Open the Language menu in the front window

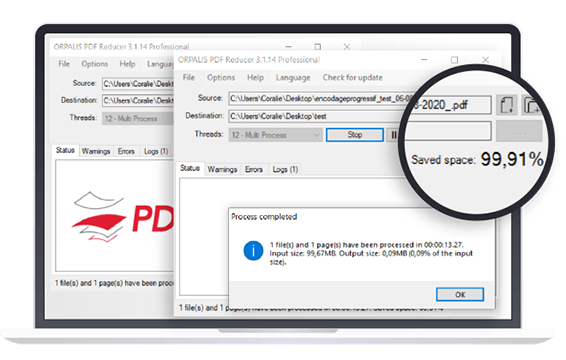click(x=293, y=78)
